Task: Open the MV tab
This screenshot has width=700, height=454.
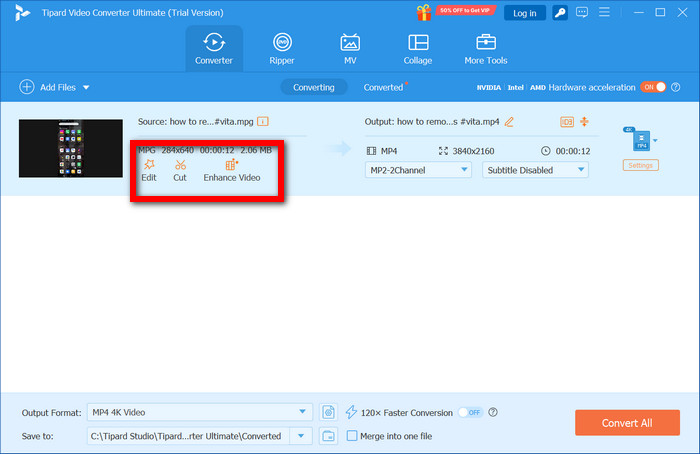Action: point(350,49)
